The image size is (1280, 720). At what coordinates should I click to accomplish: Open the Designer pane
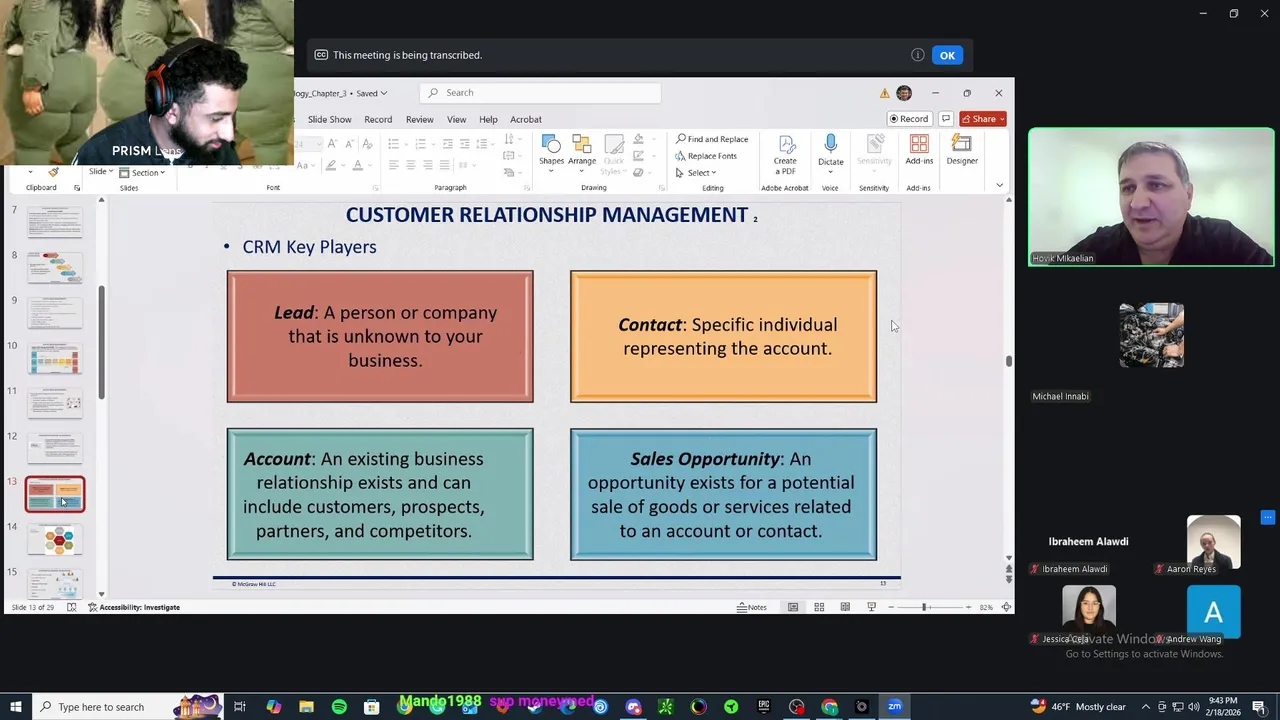click(962, 150)
